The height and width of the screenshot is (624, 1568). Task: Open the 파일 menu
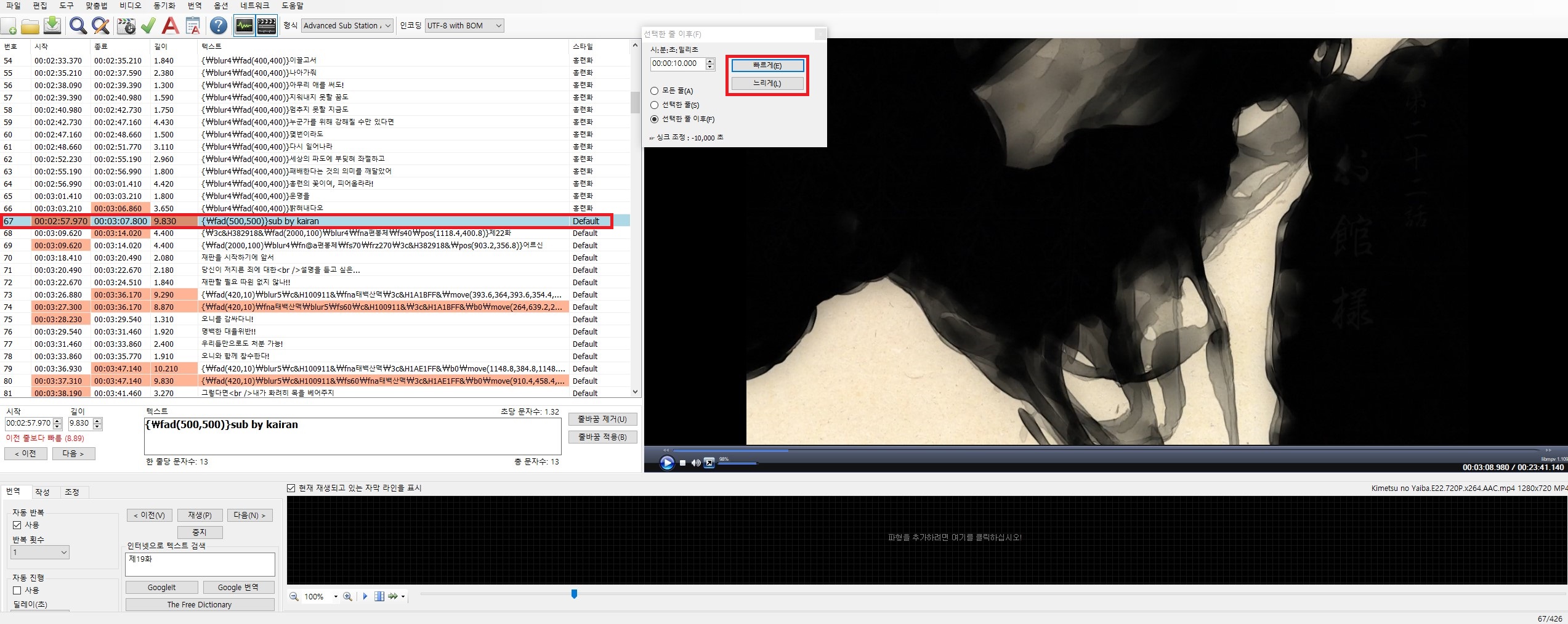pos(13,6)
